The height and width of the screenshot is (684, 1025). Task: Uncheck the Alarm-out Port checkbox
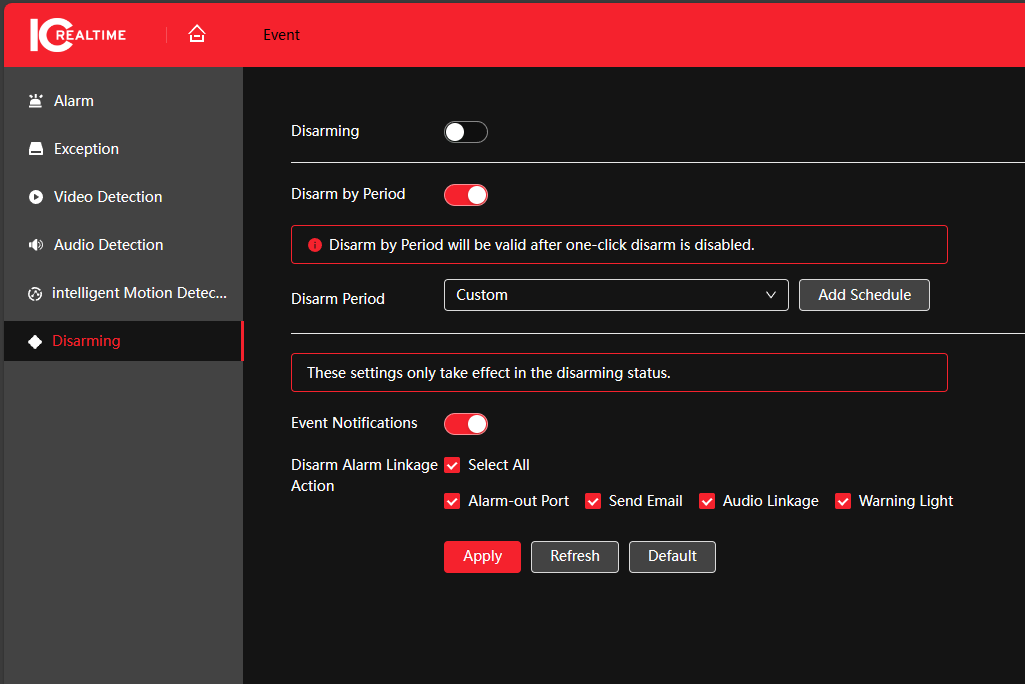452,501
